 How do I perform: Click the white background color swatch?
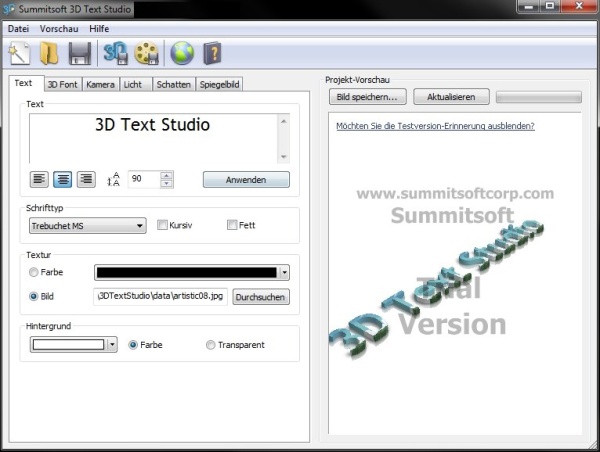click(x=68, y=344)
